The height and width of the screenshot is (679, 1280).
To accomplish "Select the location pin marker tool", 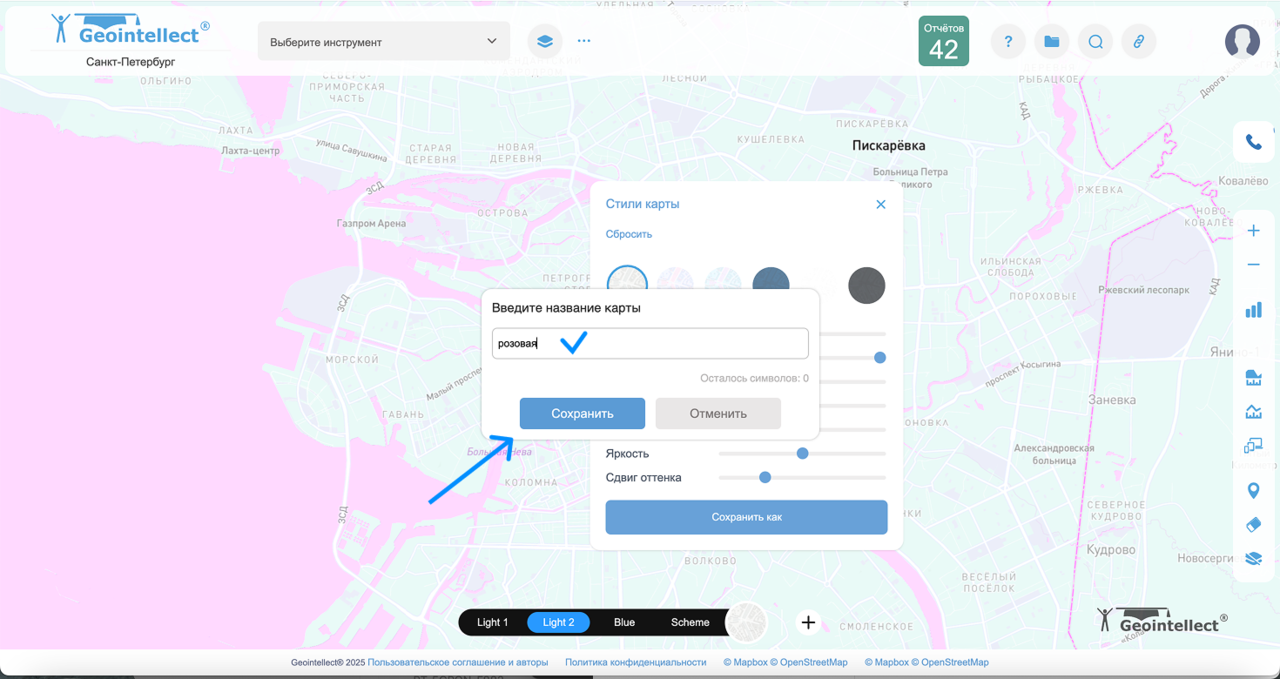I will click(x=1253, y=491).
